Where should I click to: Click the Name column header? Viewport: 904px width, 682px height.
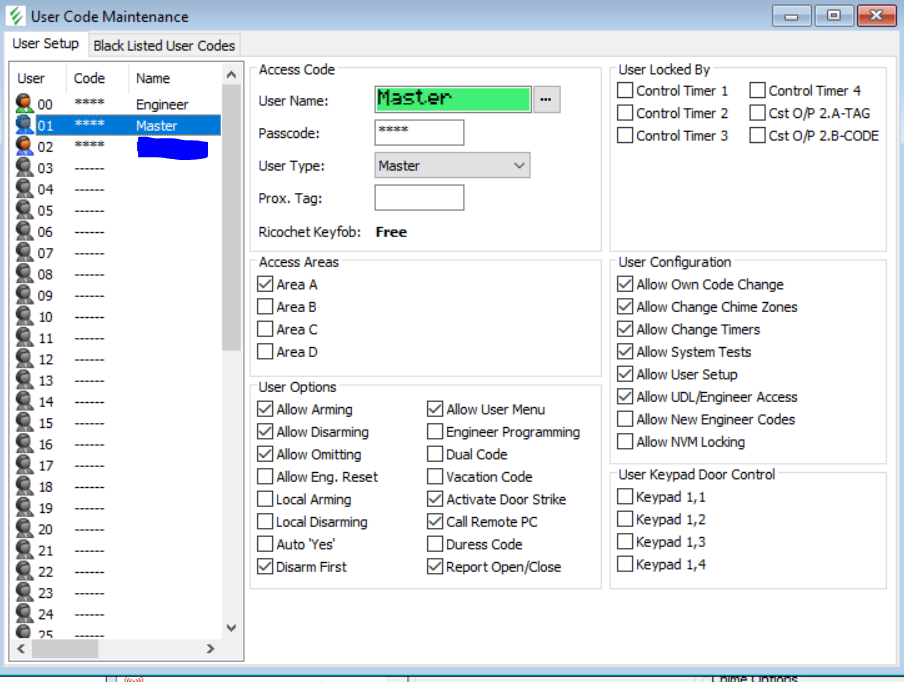[153, 78]
